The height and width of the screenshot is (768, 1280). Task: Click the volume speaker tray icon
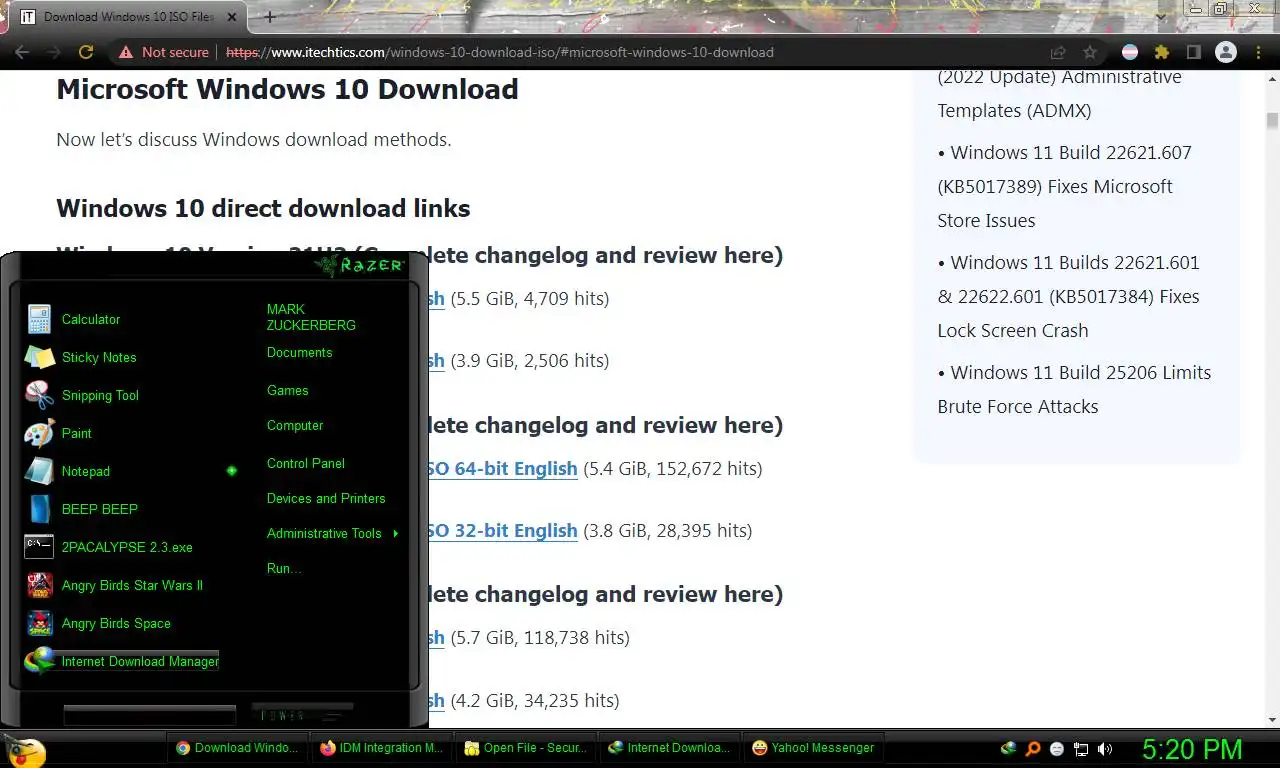click(x=1105, y=748)
